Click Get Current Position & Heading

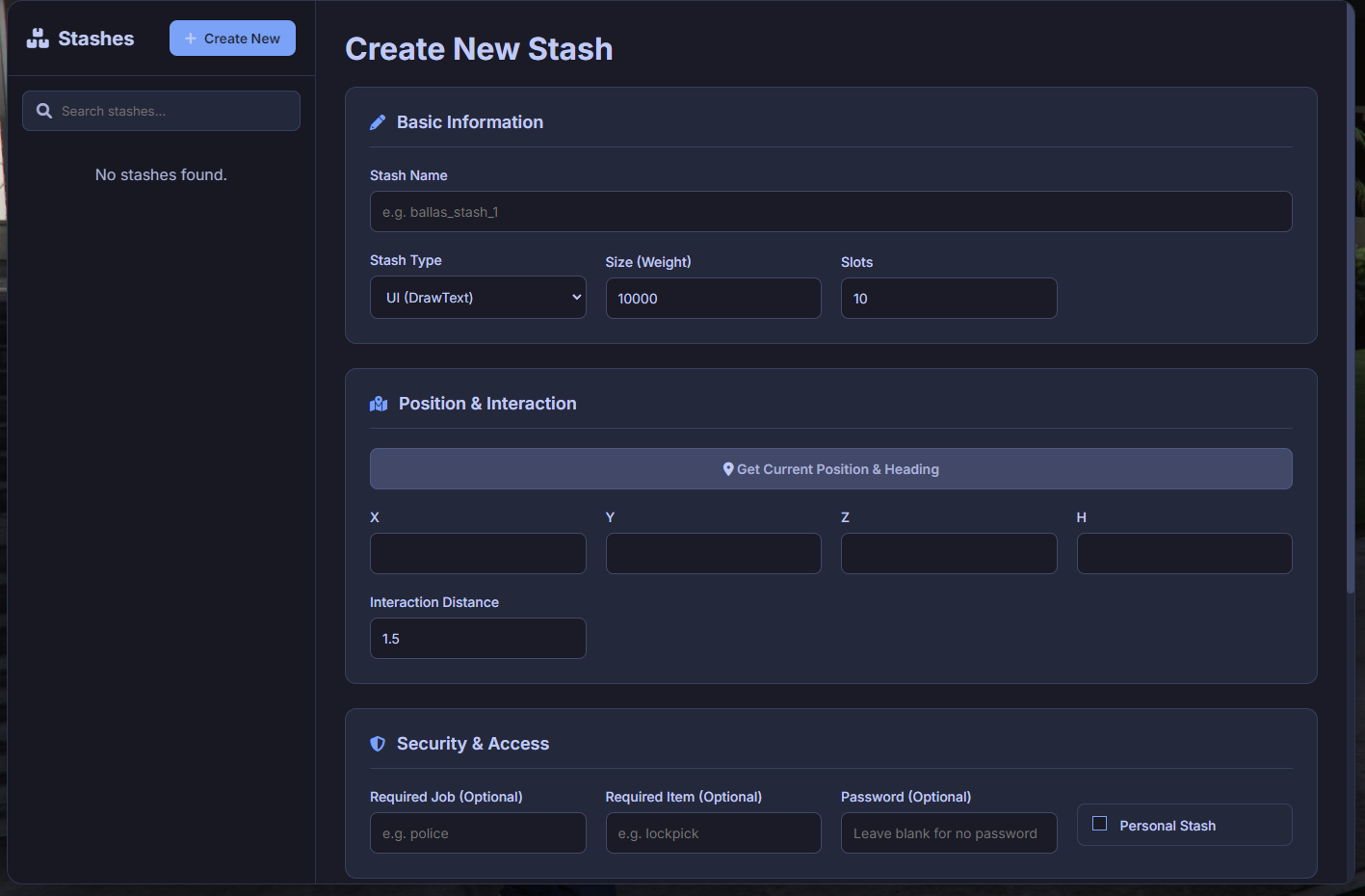coord(830,468)
